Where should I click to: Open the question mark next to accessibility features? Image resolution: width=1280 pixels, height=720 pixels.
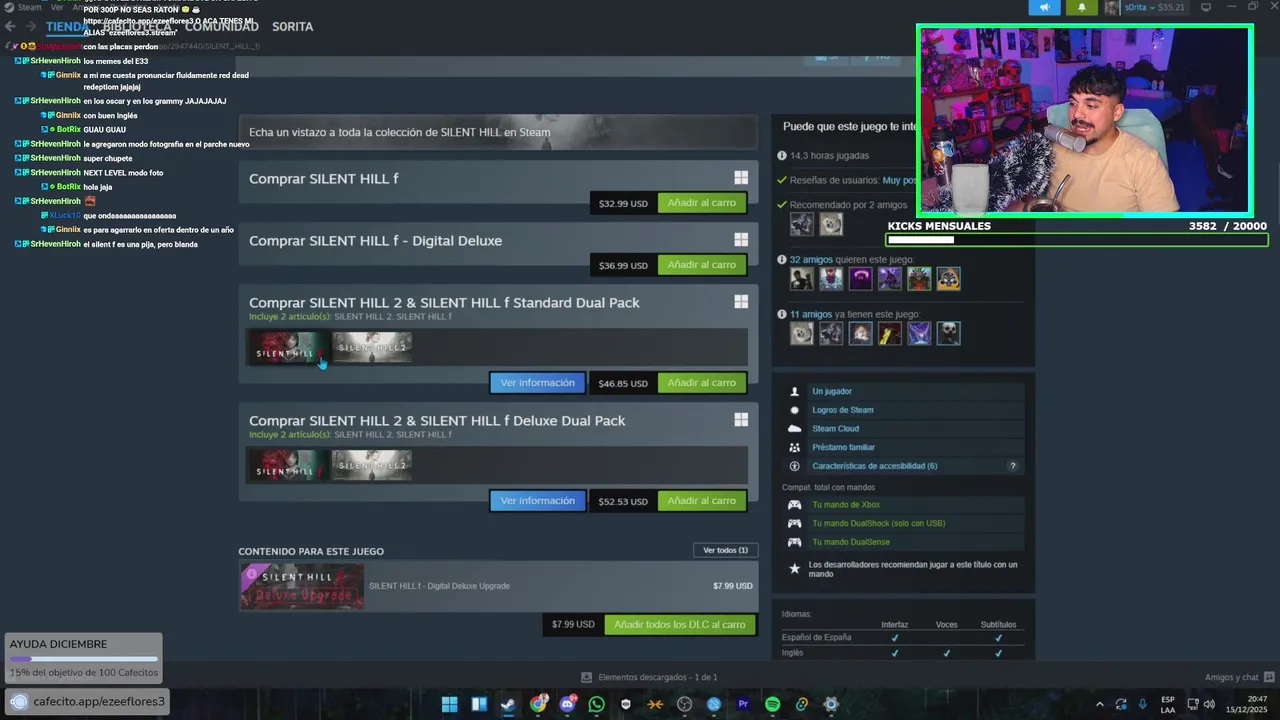1012,466
